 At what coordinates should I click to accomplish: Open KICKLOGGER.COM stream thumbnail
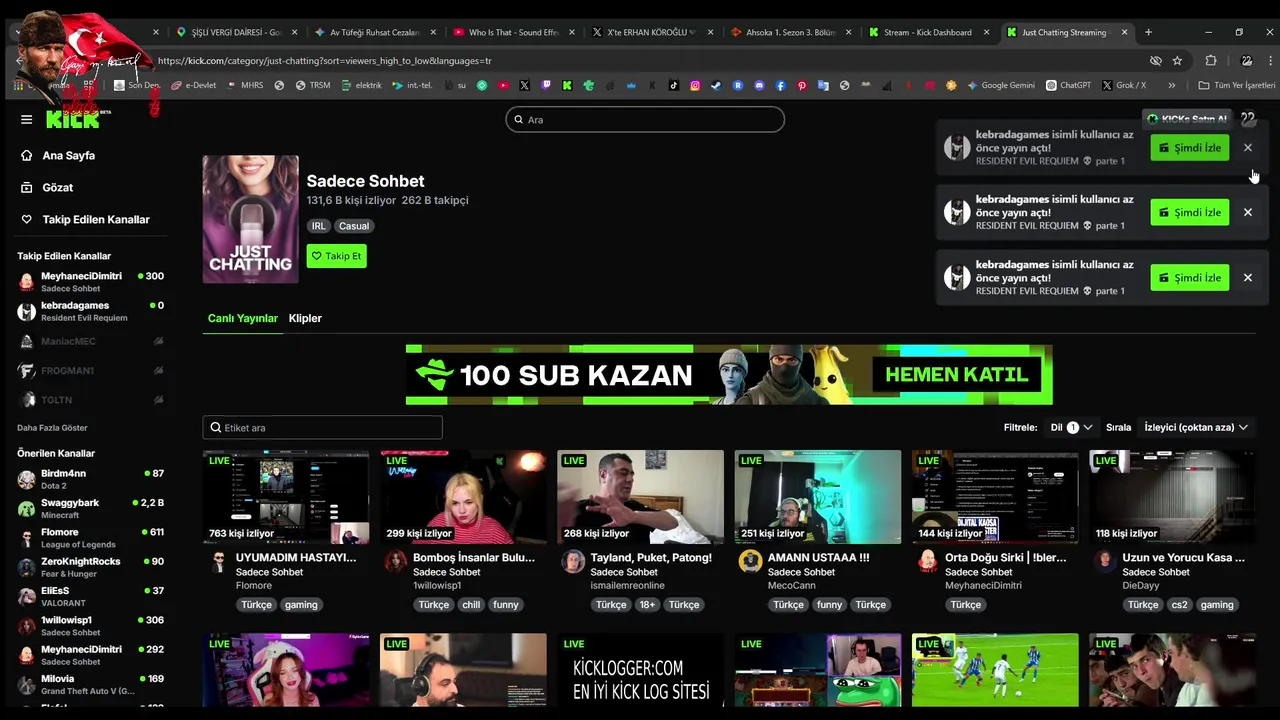640,670
